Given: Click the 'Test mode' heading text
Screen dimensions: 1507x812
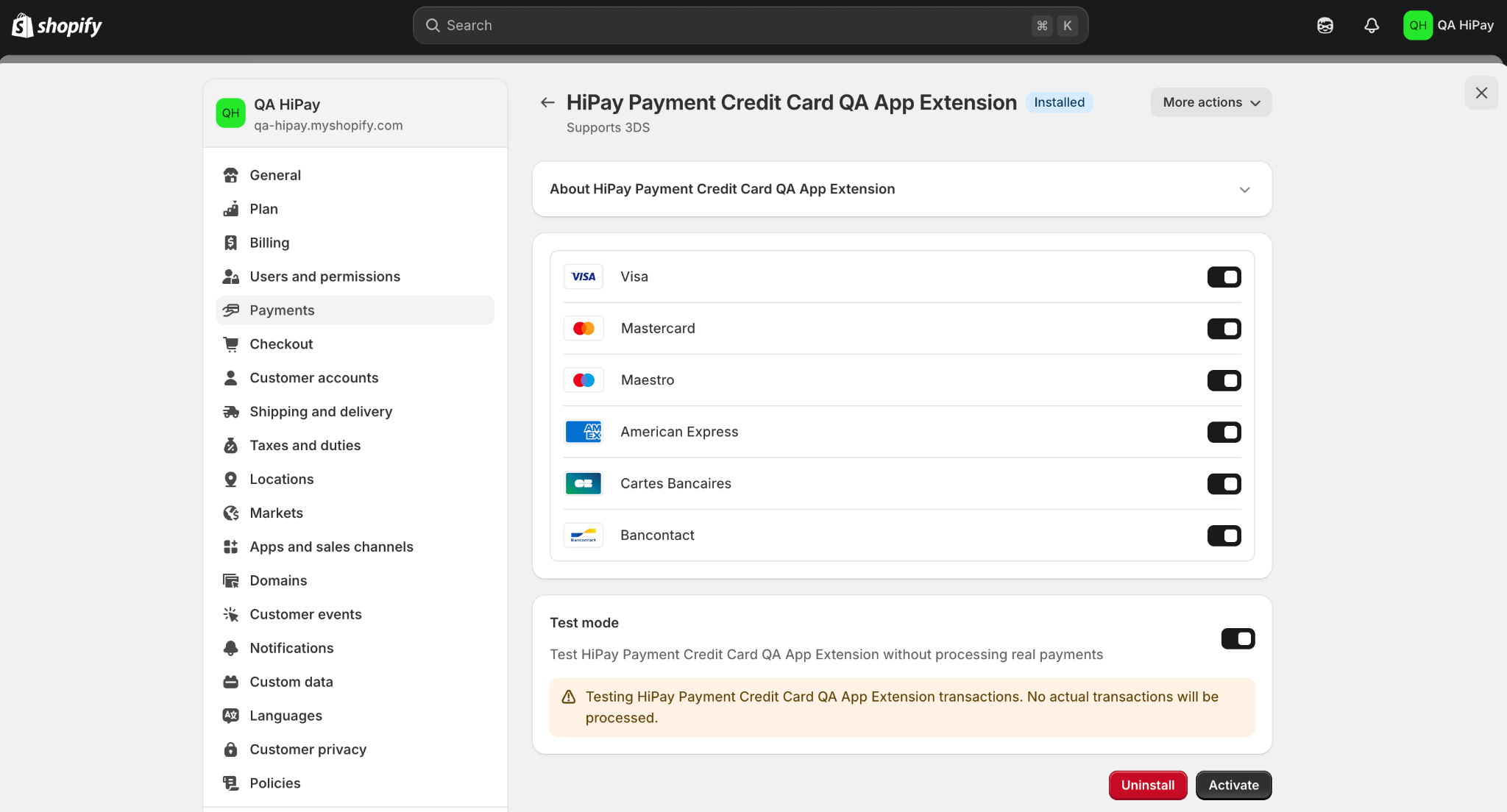Looking at the screenshot, I should point(584,623).
